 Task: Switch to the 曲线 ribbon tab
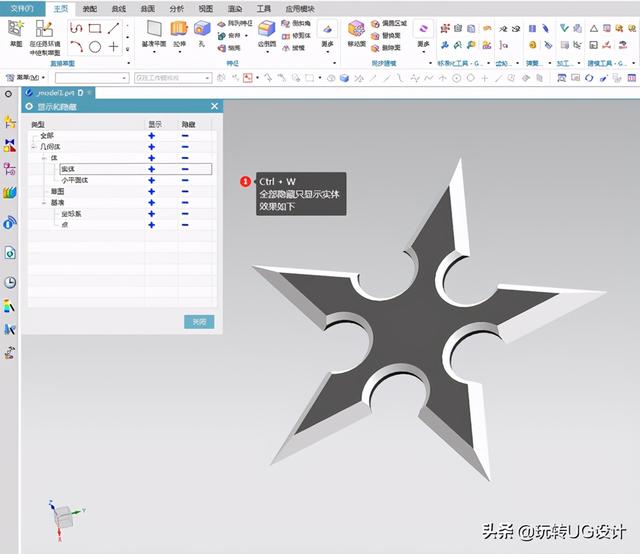[119, 8]
